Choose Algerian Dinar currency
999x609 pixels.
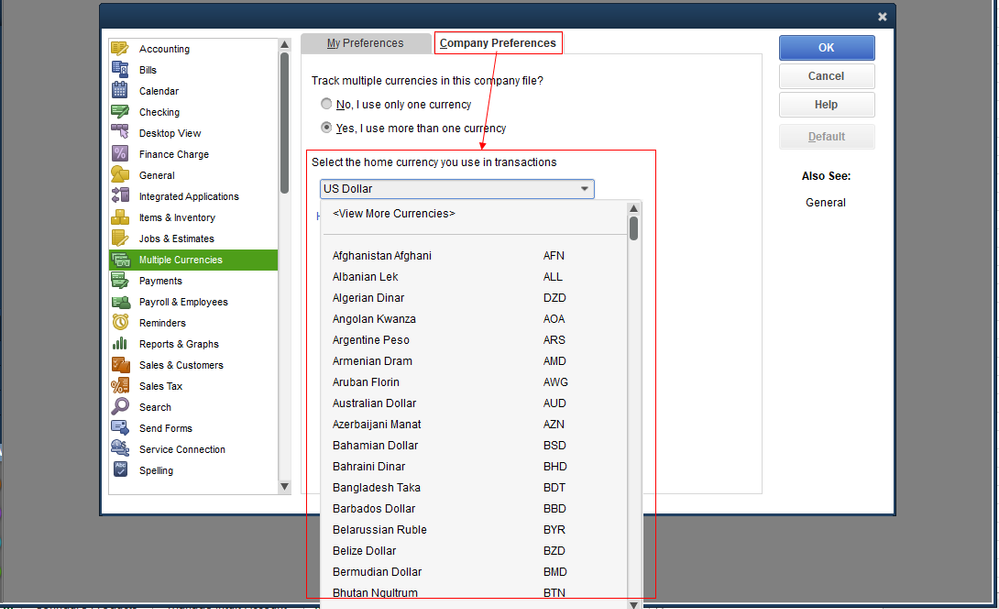pos(475,297)
